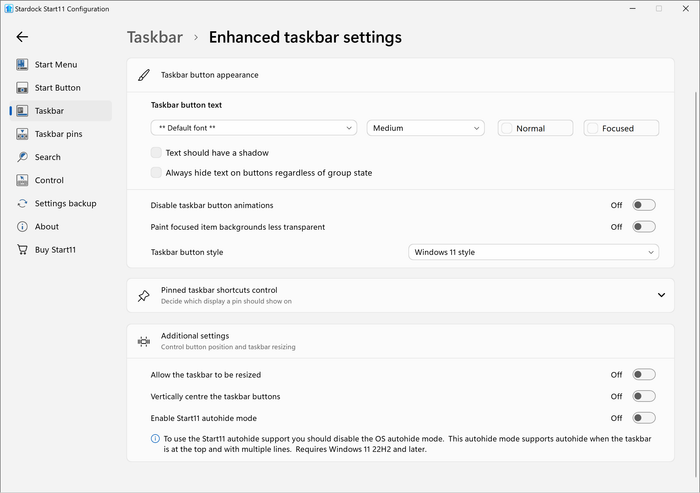The width and height of the screenshot is (700, 493).
Task: Pick the Focused text color swatch
Action: pos(621,128)
